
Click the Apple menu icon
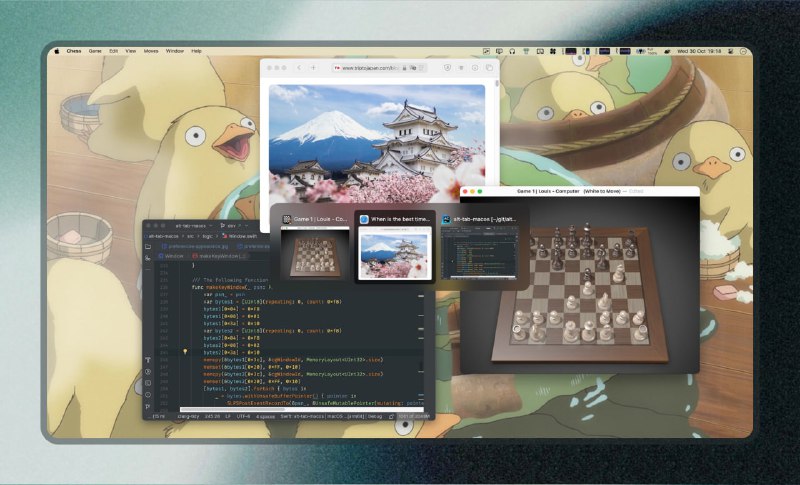pos(57,50)
